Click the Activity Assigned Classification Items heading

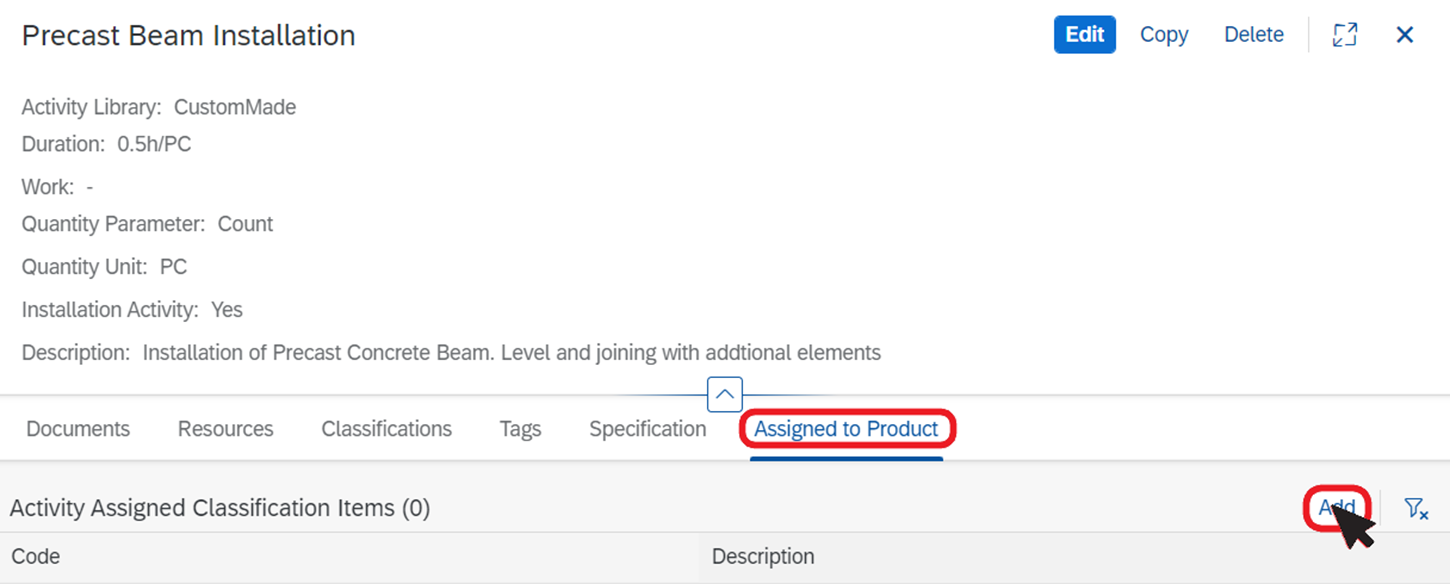click(x=220, y=508)
